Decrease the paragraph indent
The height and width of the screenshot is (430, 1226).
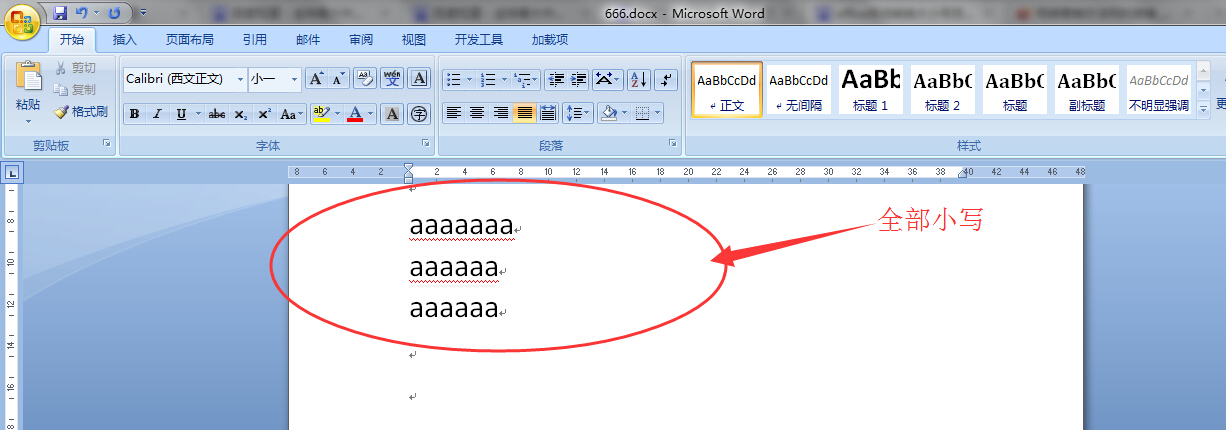[x=556, y=79]
